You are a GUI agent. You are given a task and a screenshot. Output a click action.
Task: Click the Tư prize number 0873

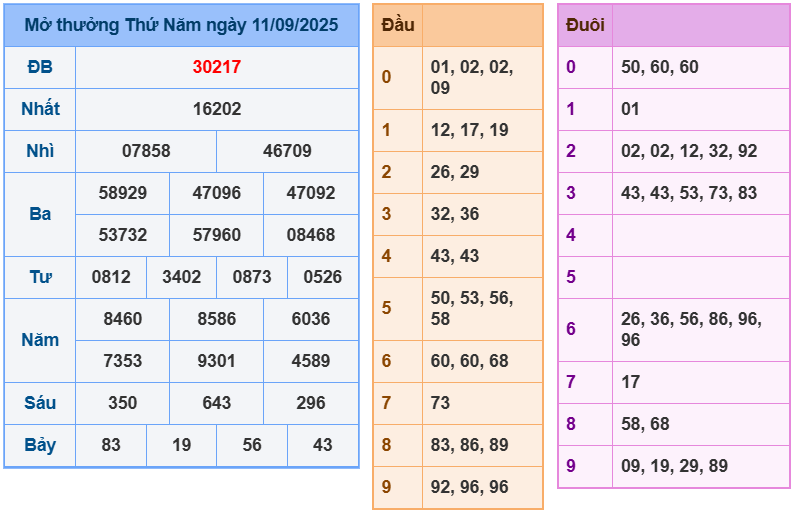[x=252, y=277]
